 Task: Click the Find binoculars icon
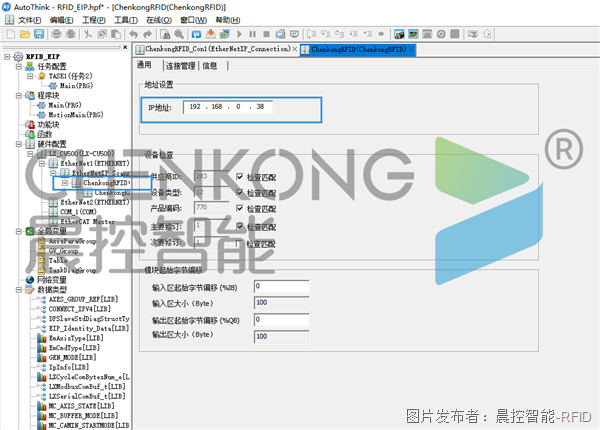(165, 34)
